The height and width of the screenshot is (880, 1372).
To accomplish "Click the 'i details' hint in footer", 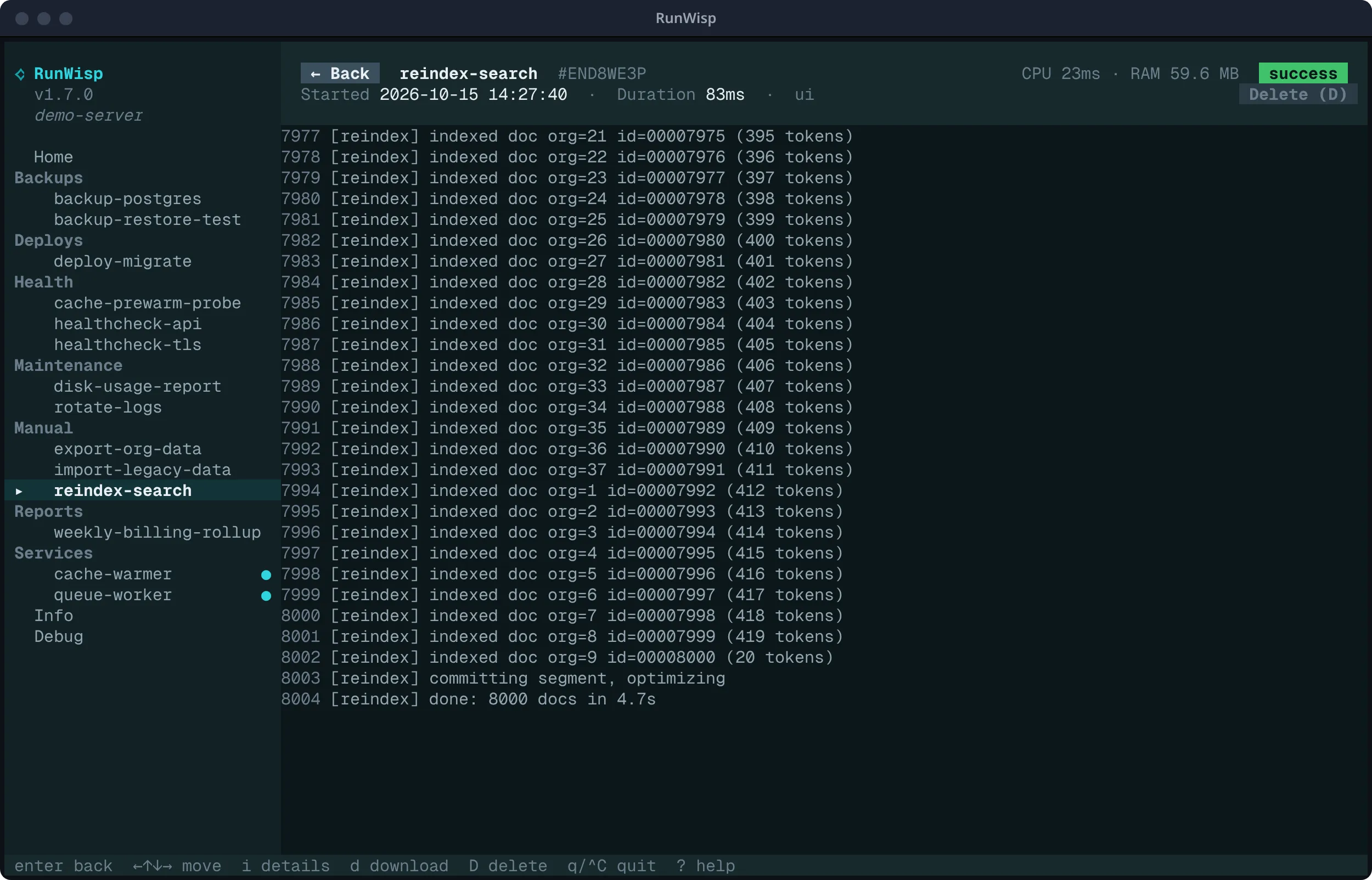I will point(285,866).
